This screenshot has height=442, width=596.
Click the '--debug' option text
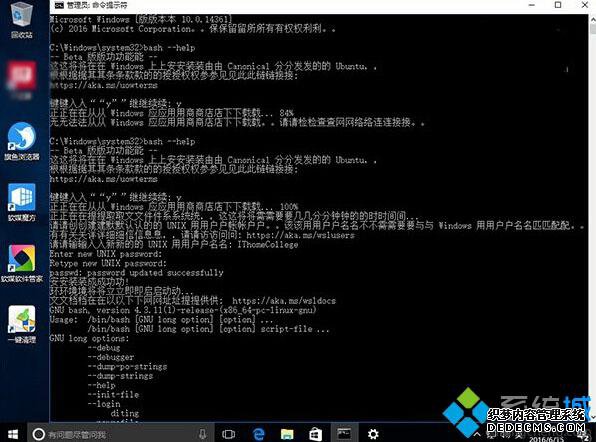104,348
